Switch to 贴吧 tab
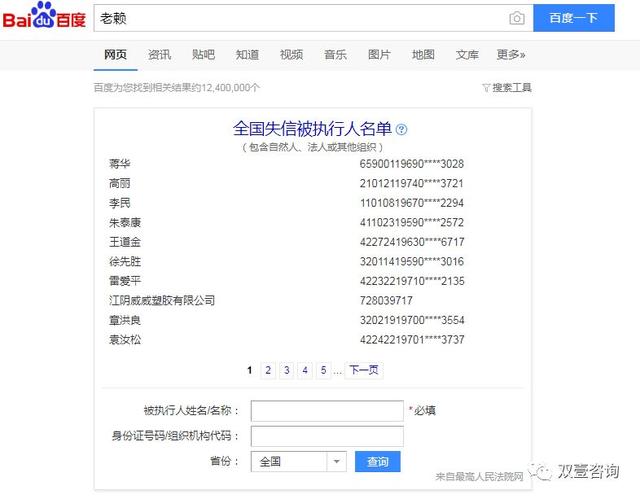Viewport: 640px width, 499px height. point(203,54)
